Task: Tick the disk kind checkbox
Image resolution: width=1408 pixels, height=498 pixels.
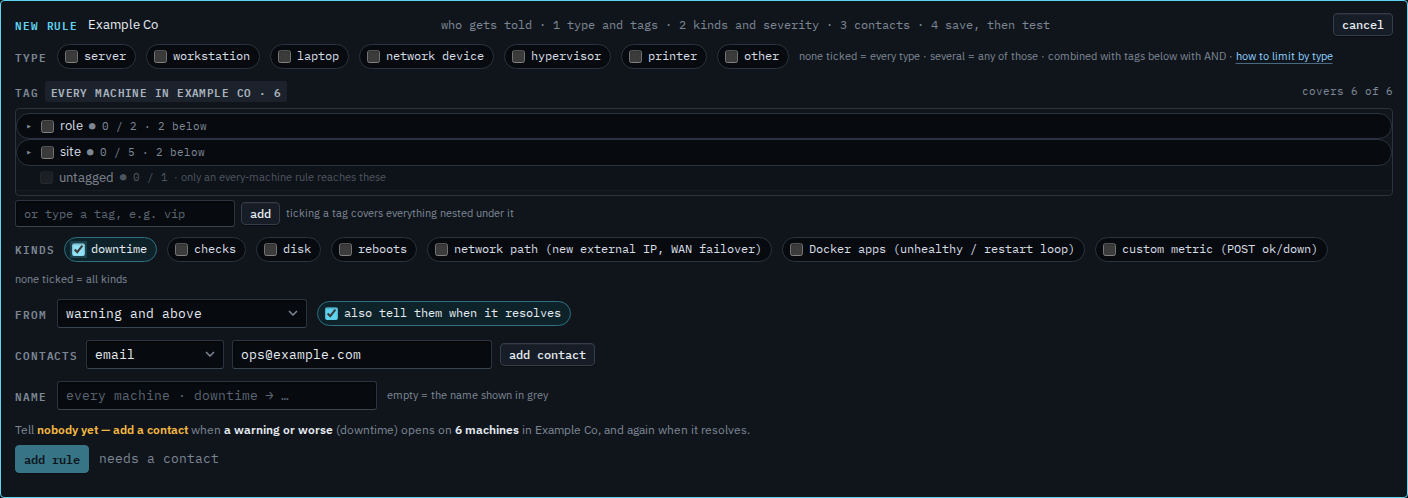Action: (x=270, y=250)
